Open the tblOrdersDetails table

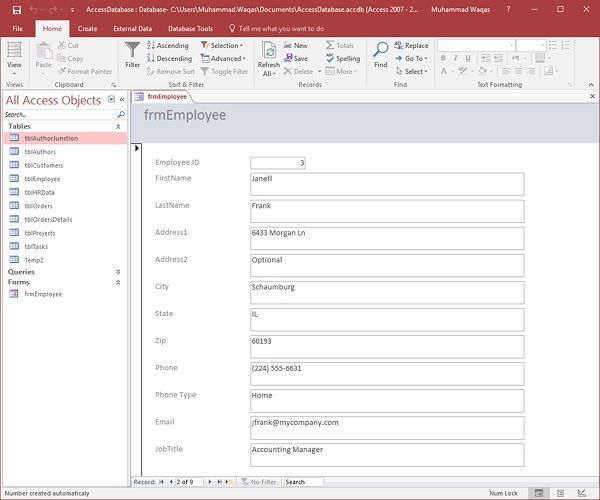[48, 220]
